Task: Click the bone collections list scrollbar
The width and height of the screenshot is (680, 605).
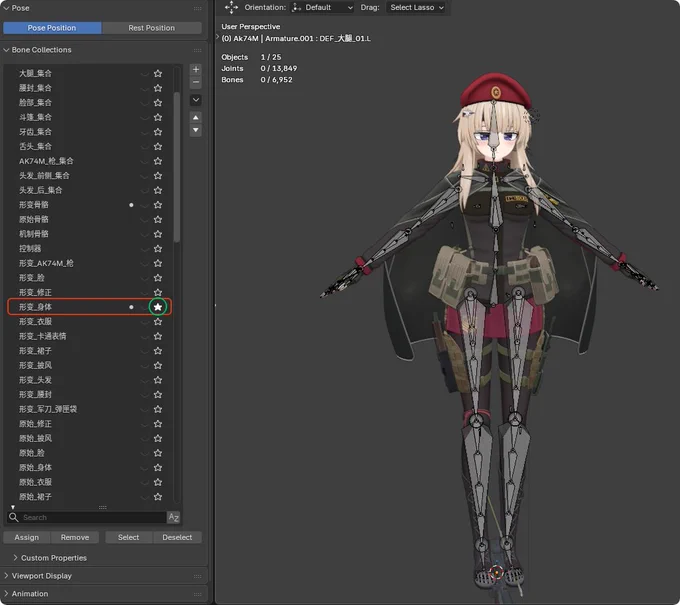Action: coord(177,167)
